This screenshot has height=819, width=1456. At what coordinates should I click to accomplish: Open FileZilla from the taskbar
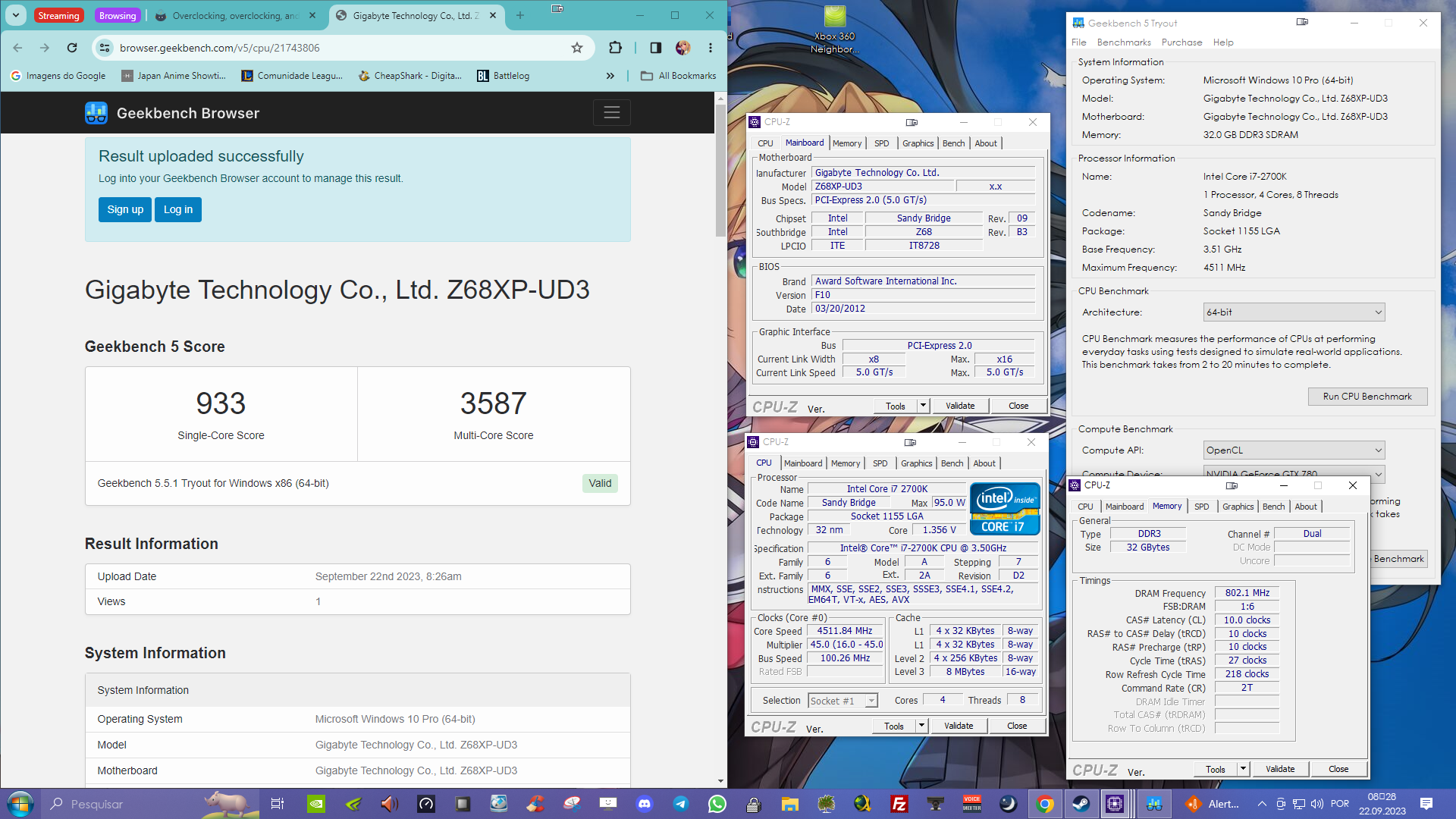pyautogui.click(x=899, y=804)
